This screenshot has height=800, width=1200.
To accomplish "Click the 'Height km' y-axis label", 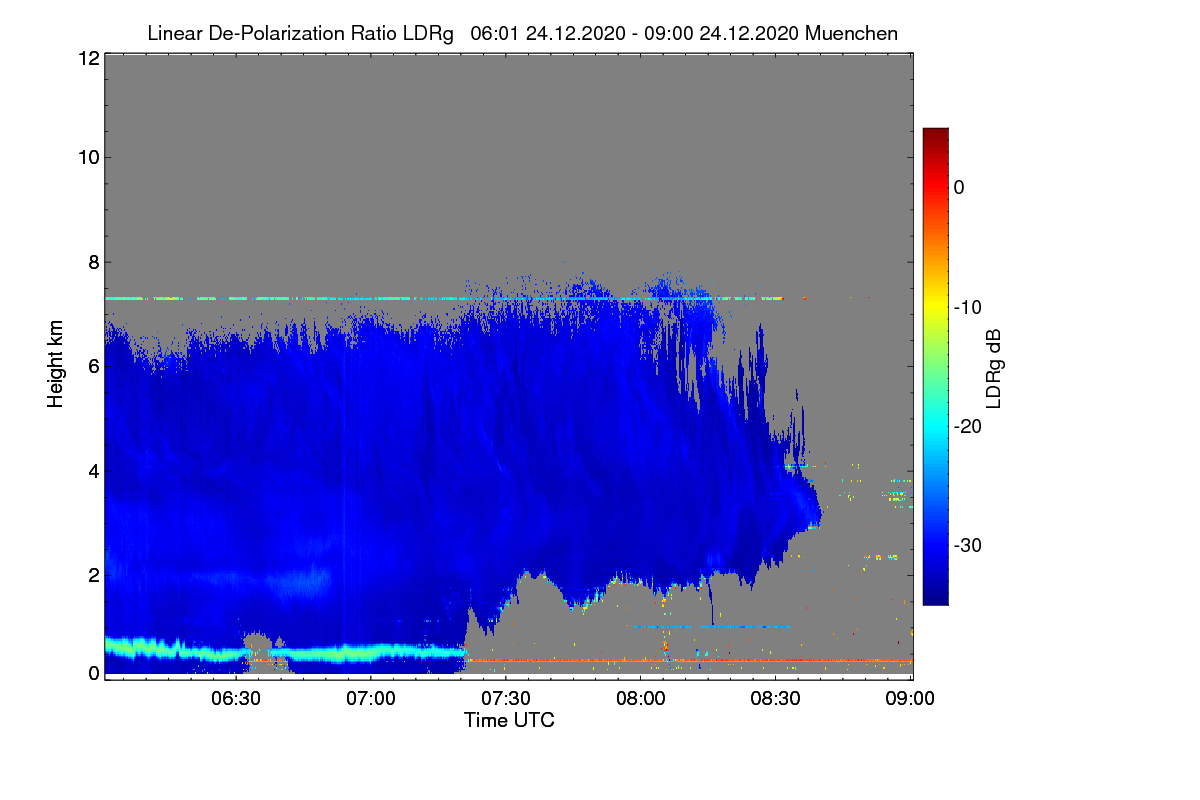I will click(x=55, y=364).
